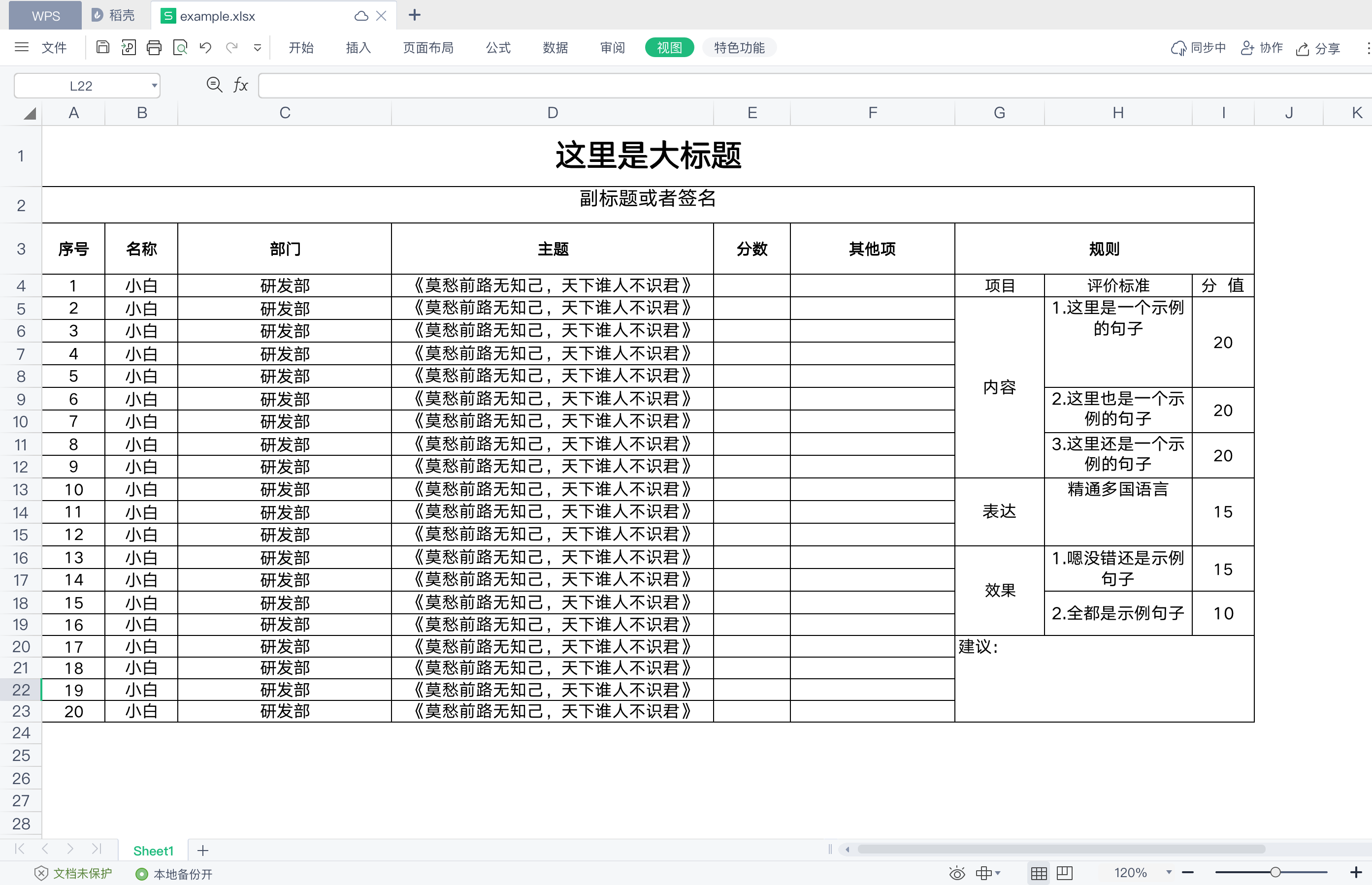Toggle eye protection mode eye icon
Screen dimensions: 1372x885
point(957,874)
